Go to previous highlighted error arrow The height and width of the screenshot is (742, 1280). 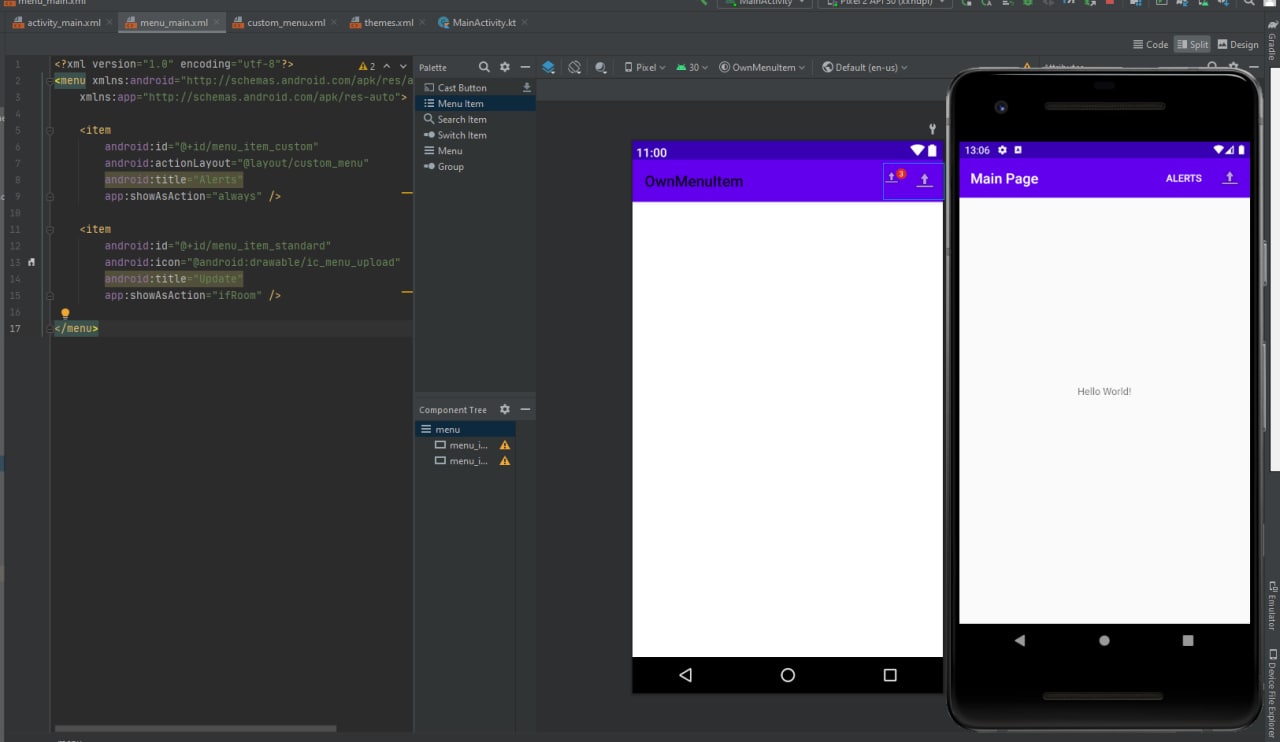coord(387,66)
